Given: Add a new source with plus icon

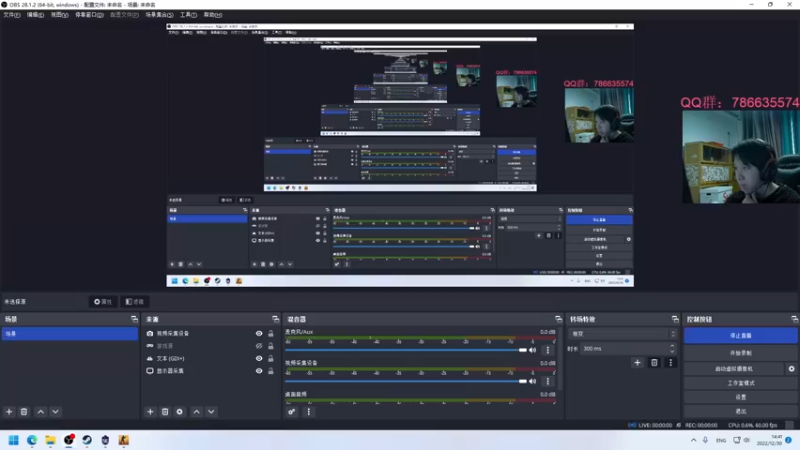Looking at the screenshot, I should point(150,412).
